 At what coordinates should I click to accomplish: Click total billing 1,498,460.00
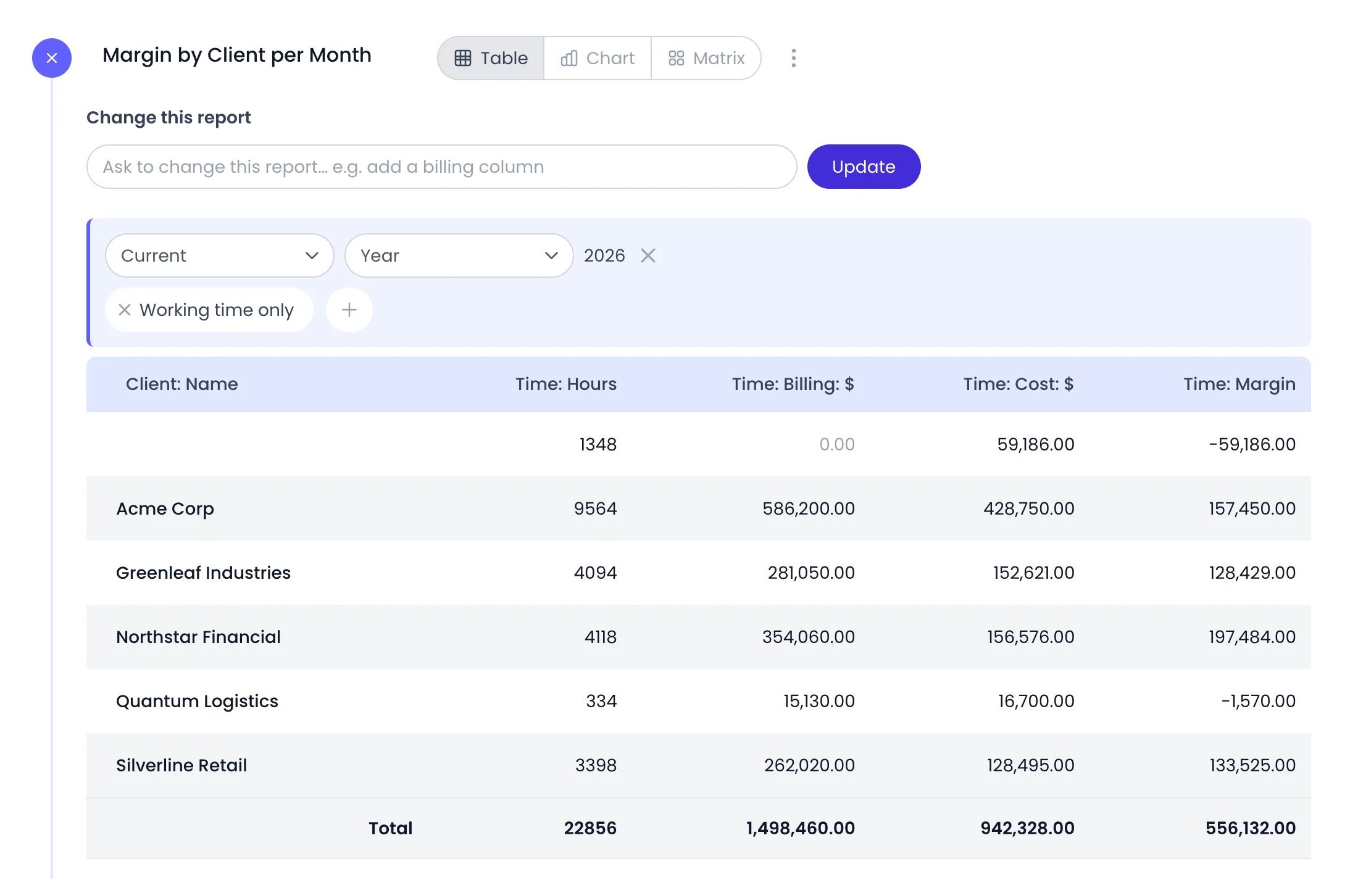click(x=801, y=828)
